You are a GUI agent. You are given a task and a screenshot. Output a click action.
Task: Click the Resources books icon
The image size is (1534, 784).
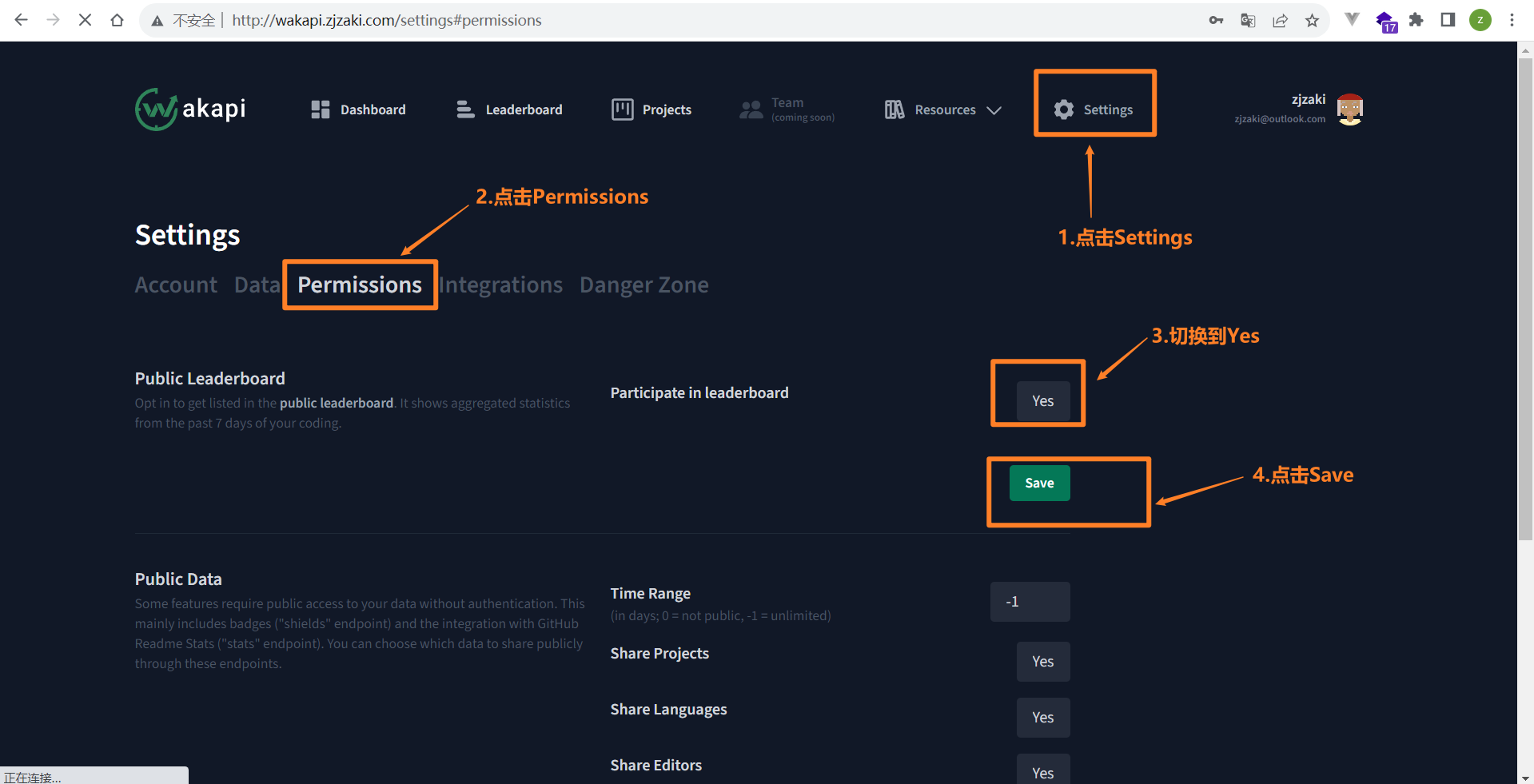coord(895,109)
